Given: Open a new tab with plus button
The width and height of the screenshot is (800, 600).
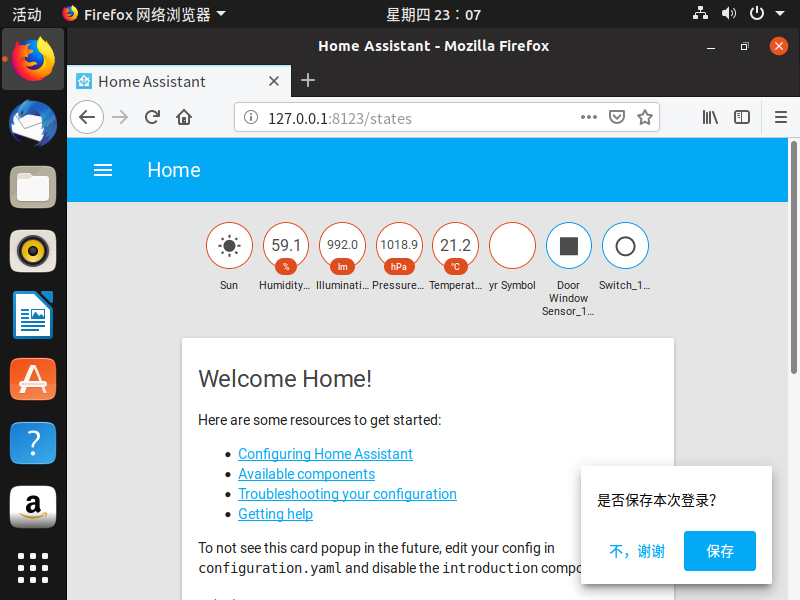Looking at the screenshot, I should (308, 81).
